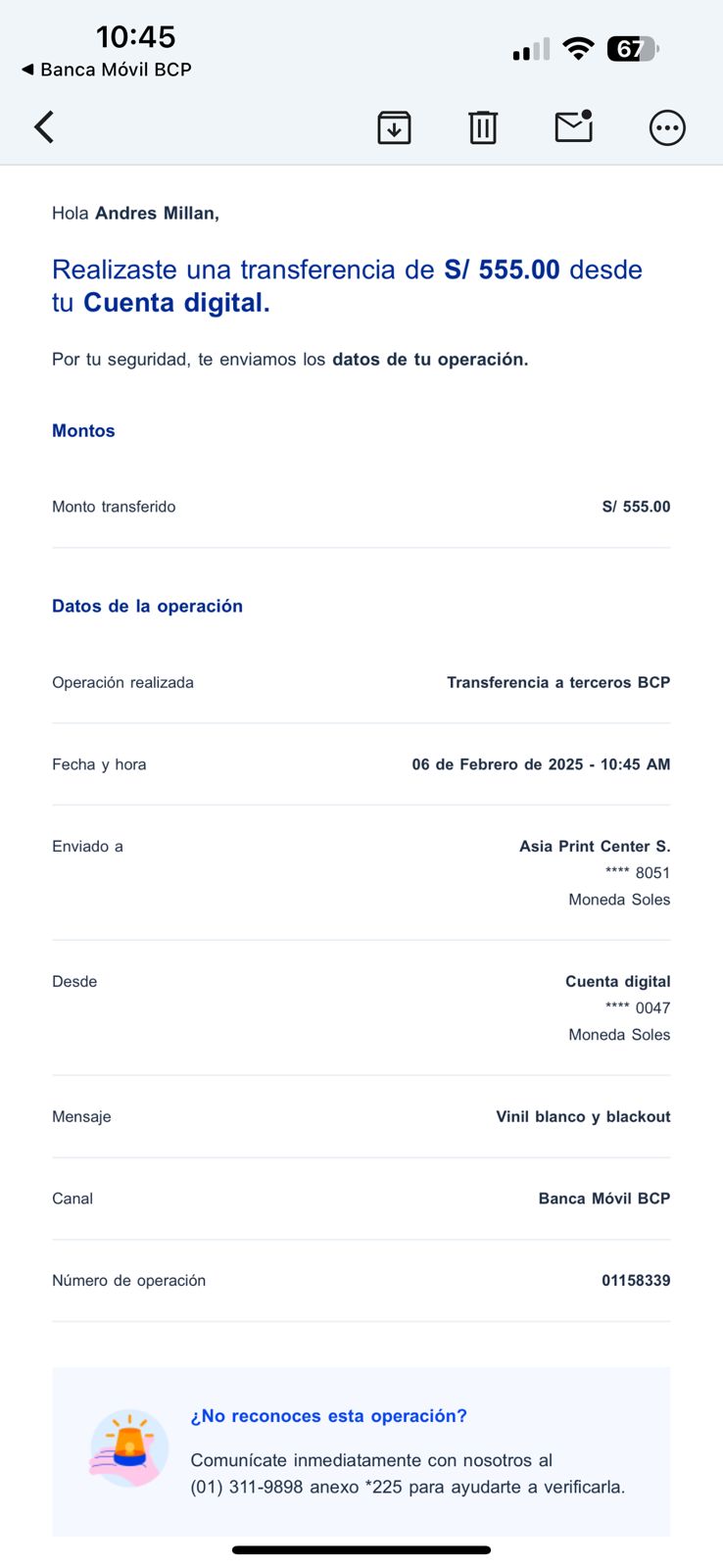
Task: Select the recipient Asia Print Center S.
Action: tap(595, 846)
